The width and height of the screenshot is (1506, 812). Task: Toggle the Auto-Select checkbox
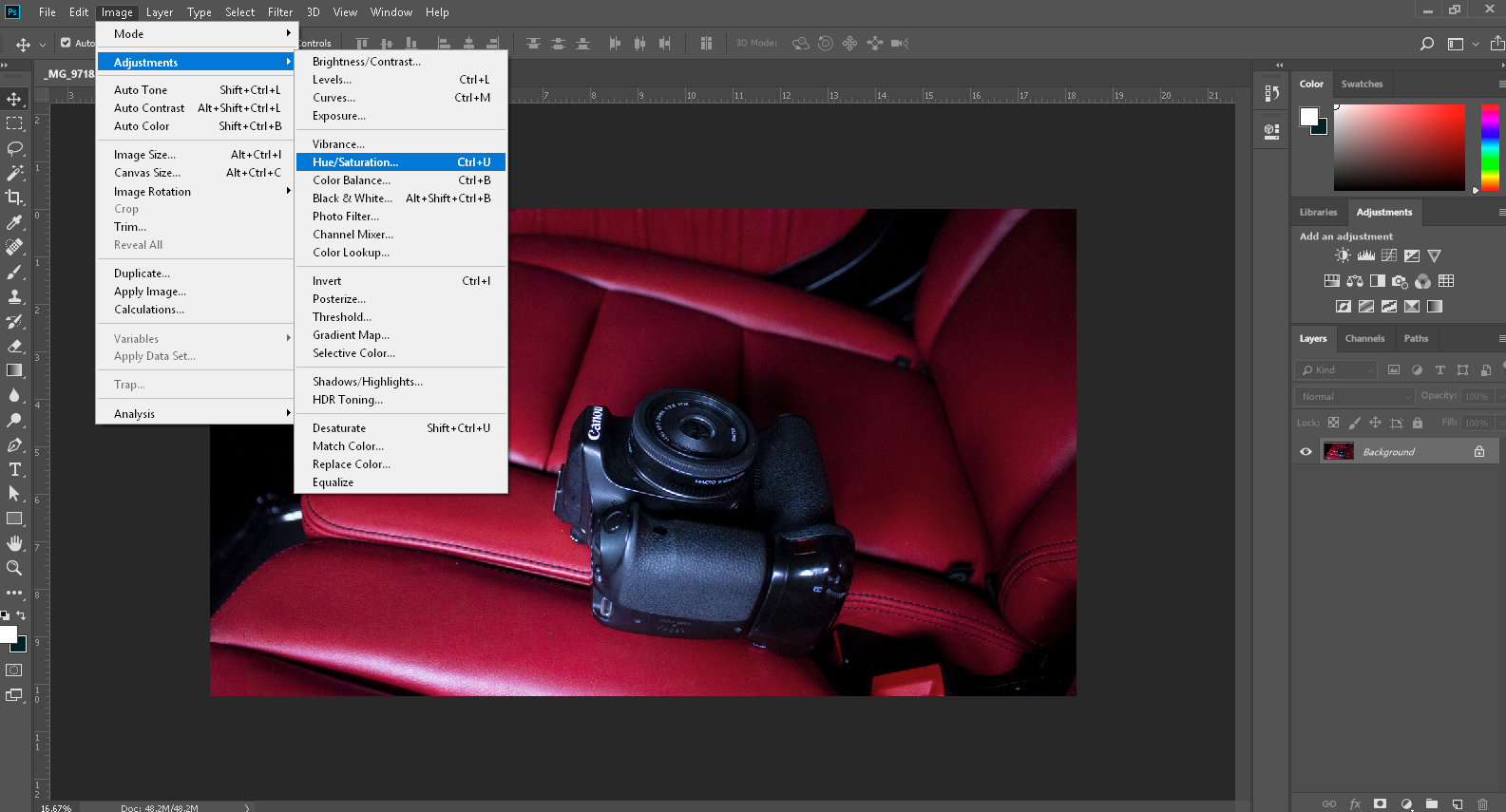point(66,43)
